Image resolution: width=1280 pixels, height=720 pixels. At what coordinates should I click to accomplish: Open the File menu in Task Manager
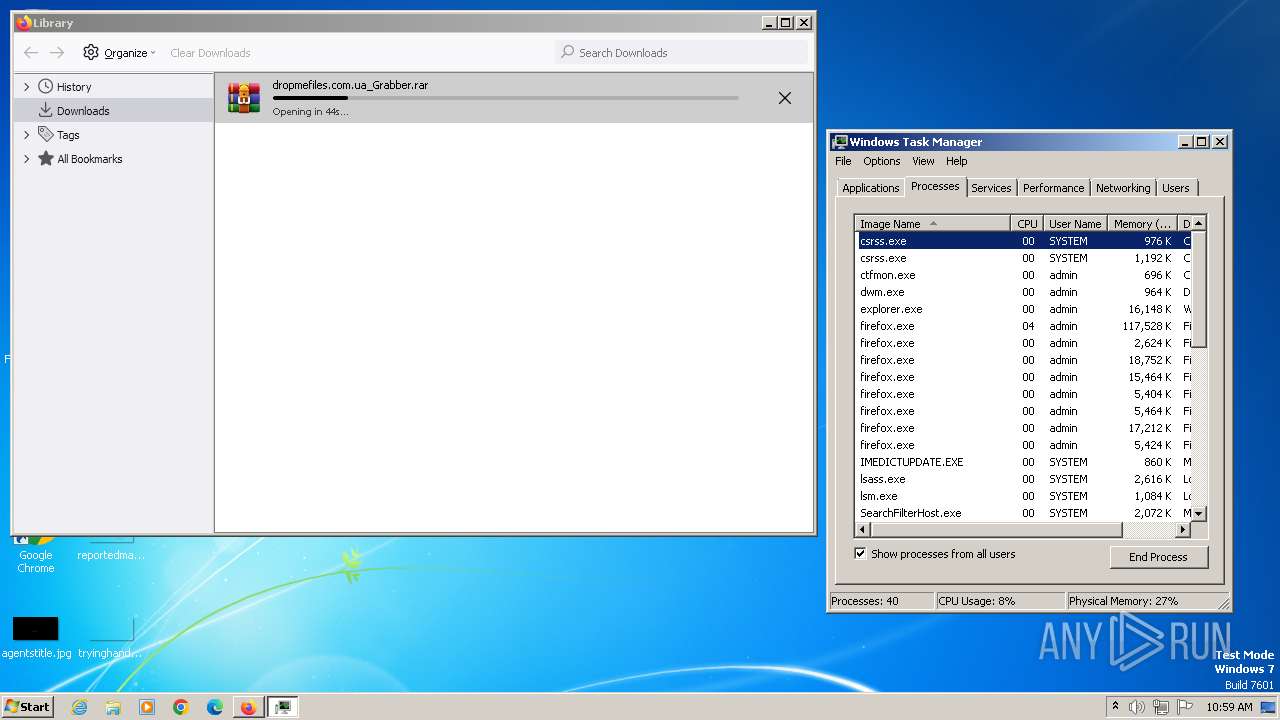pos(843,161)
